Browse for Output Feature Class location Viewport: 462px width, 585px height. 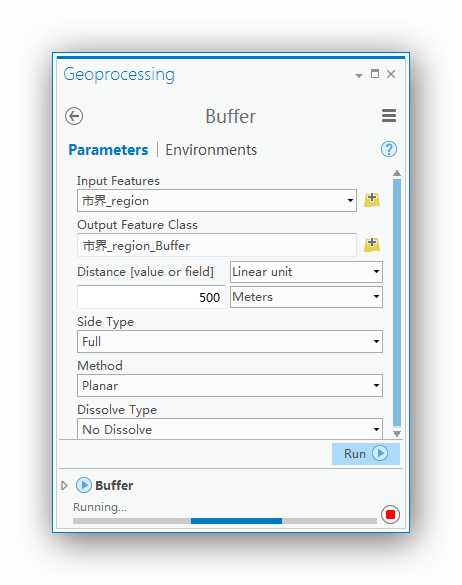point(372,244)
